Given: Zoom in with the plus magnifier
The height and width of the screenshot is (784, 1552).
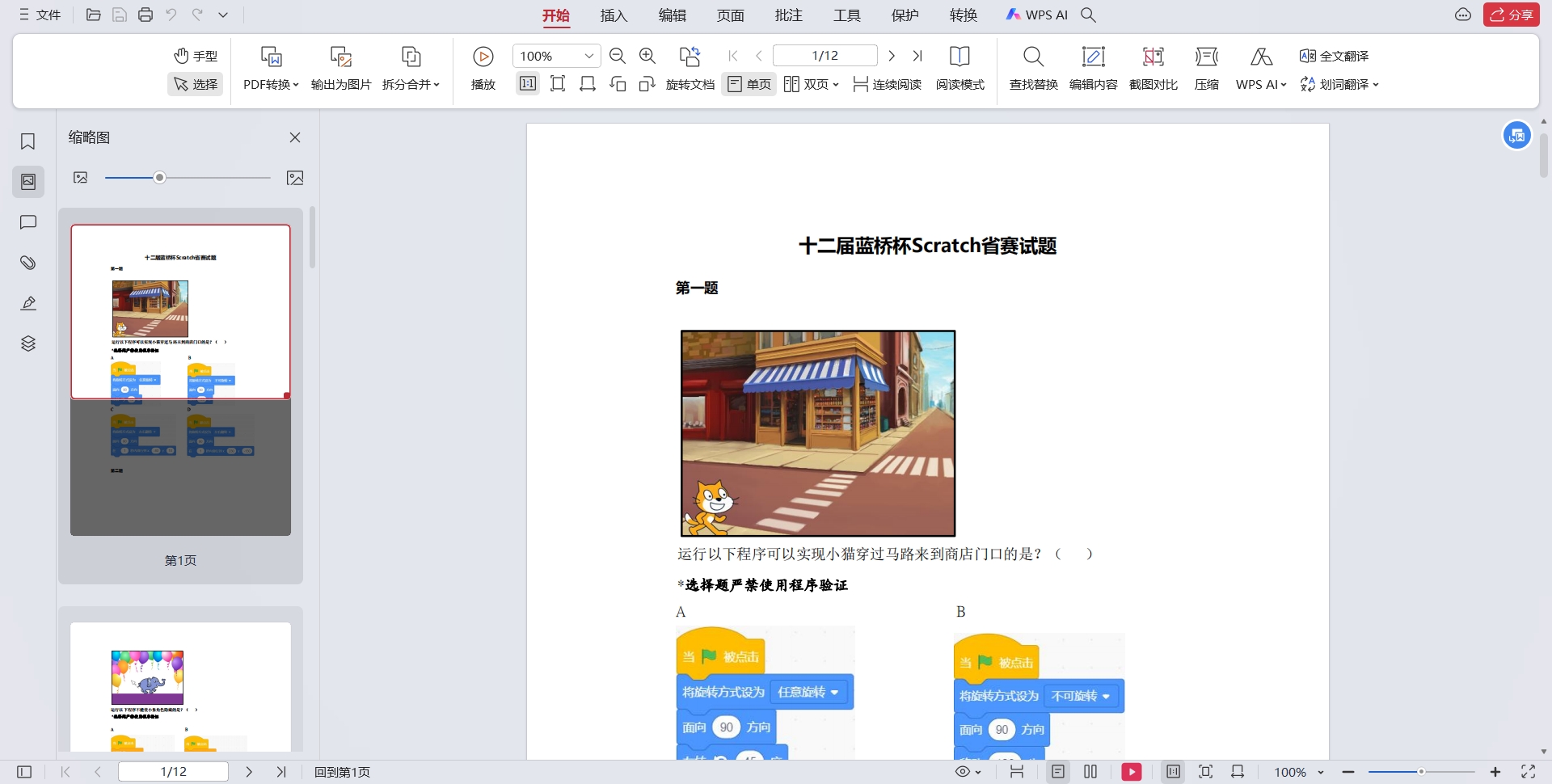Looking at the screenshot, I should (x=647, y=56).
